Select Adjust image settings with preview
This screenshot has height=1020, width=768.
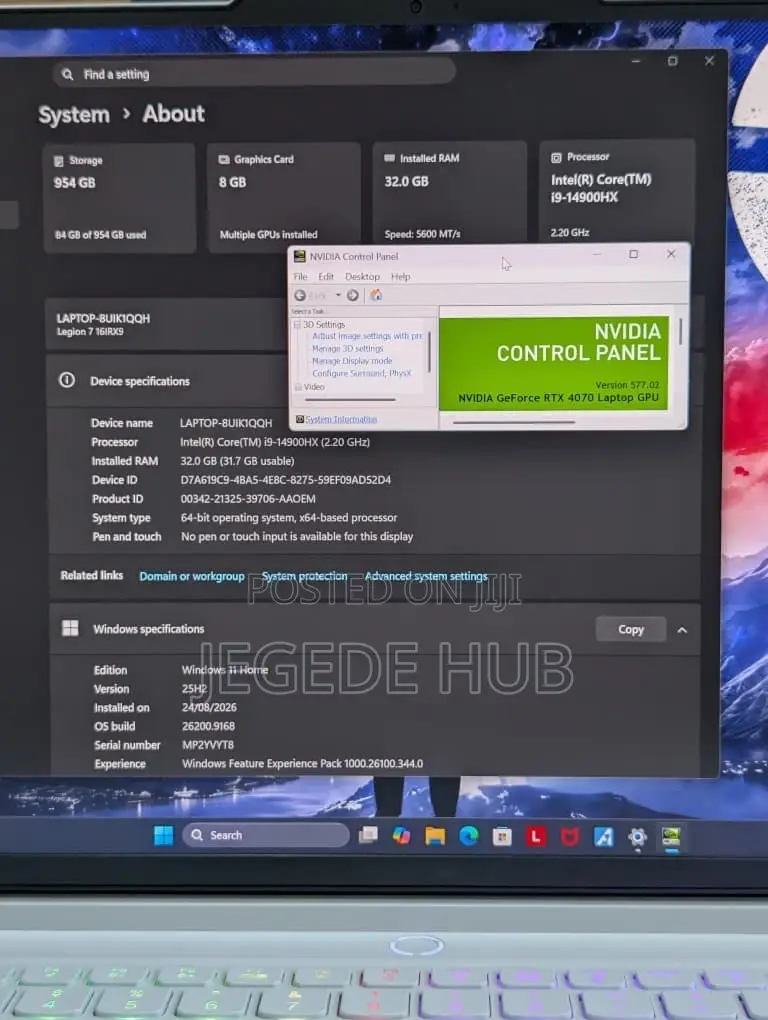tap(367, 336)
